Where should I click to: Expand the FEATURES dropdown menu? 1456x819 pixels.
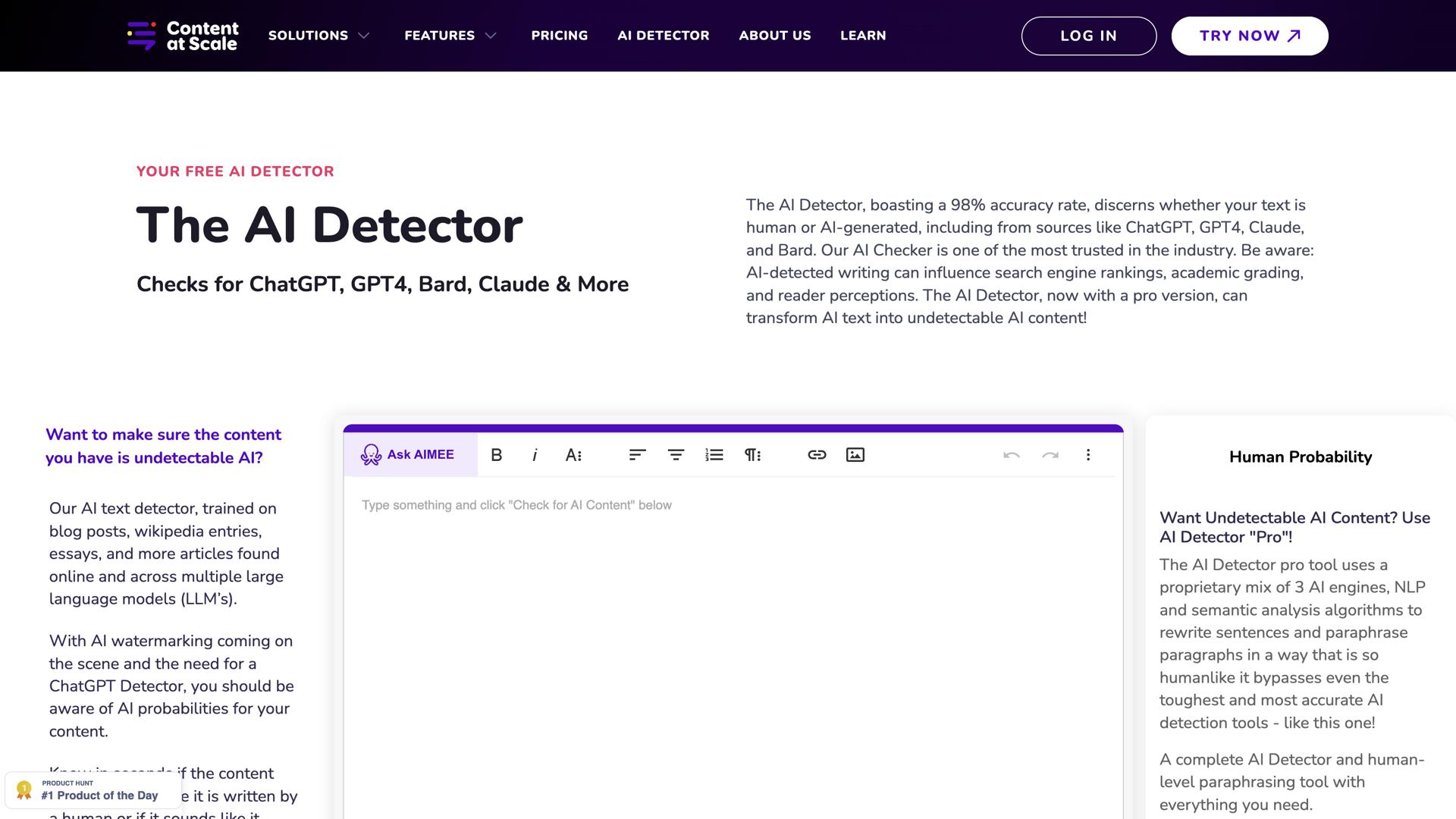tap(450, 36)
